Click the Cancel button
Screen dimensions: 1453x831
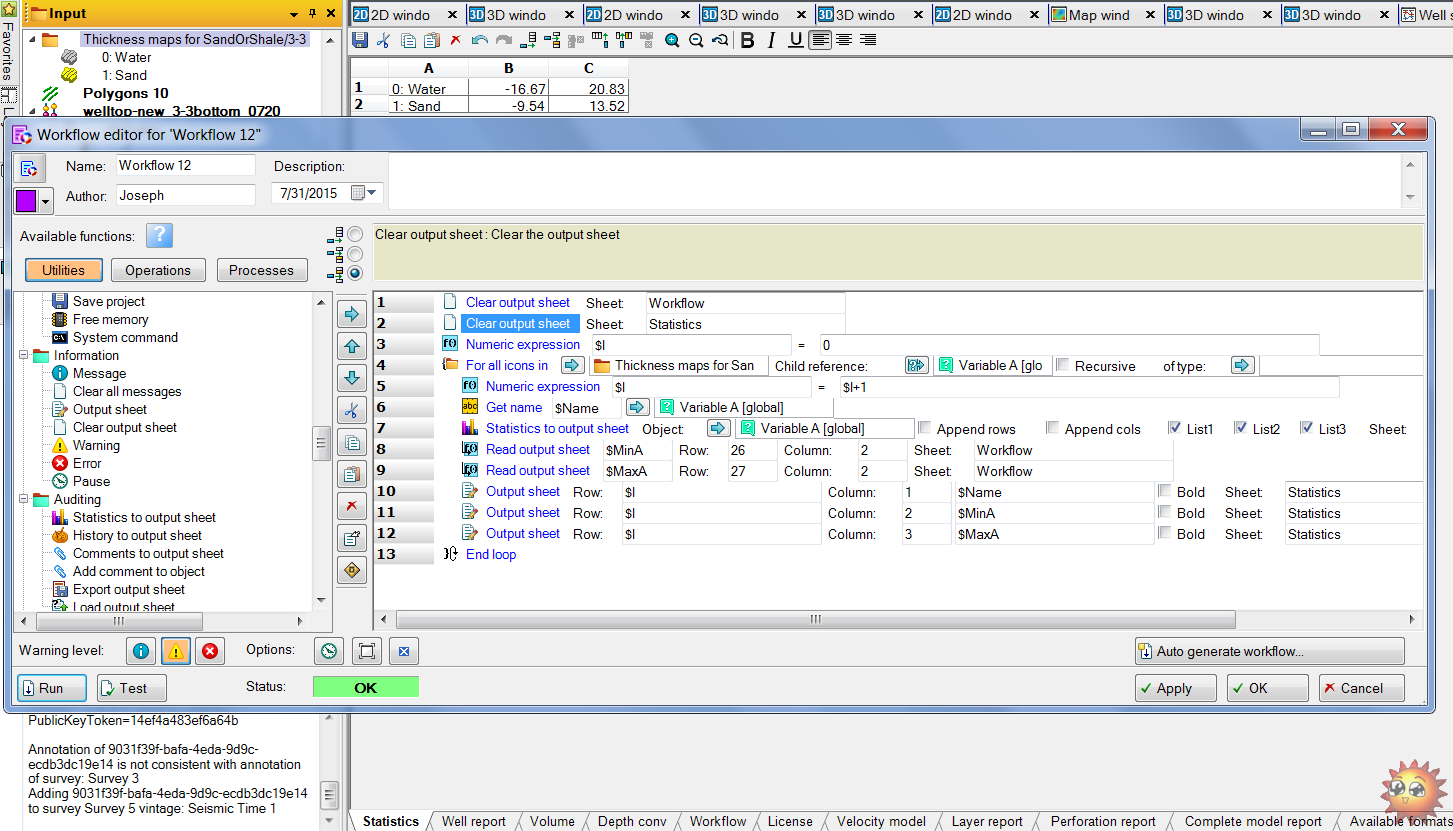pyautogui.click(x=1362, y=688)
